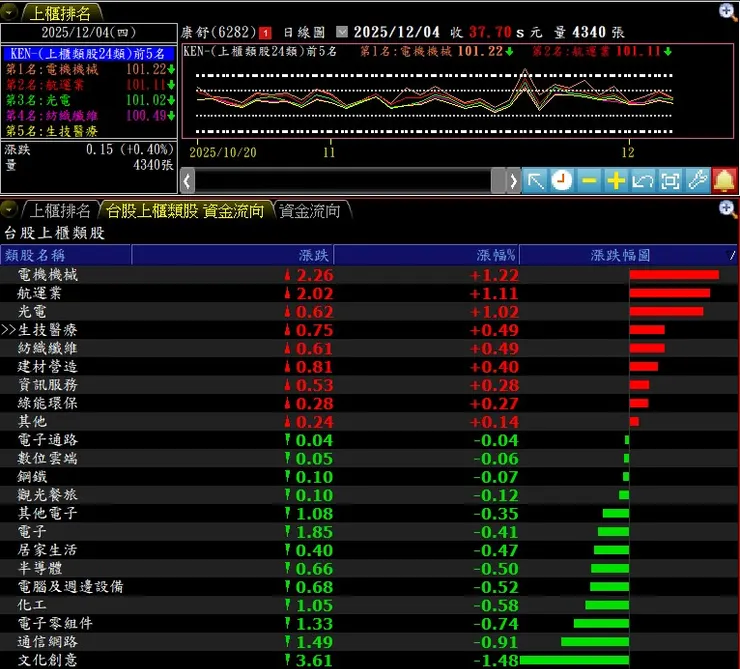
Task: Select the 半導體 sector row
Action: click(x=369, y=569)
